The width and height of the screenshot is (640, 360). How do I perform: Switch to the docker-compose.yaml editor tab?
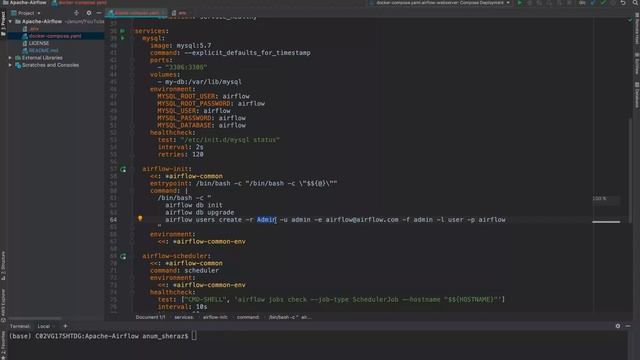point(136,13)
